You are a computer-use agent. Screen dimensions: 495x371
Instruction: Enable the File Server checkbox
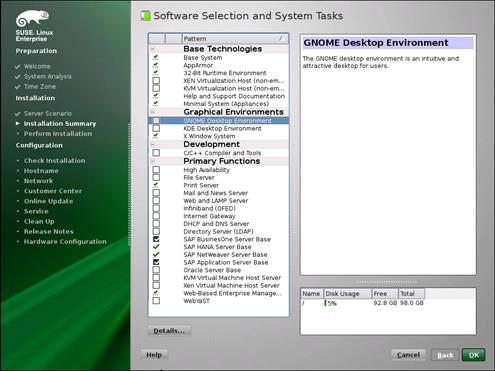pyautogui.click(x=156, y=177)
